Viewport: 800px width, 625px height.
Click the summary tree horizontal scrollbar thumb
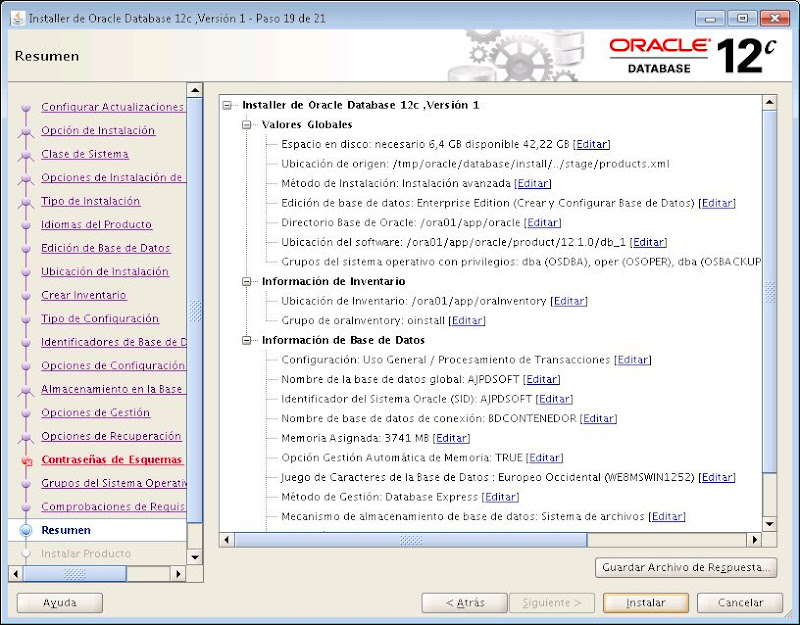click(x=411, y=540)
